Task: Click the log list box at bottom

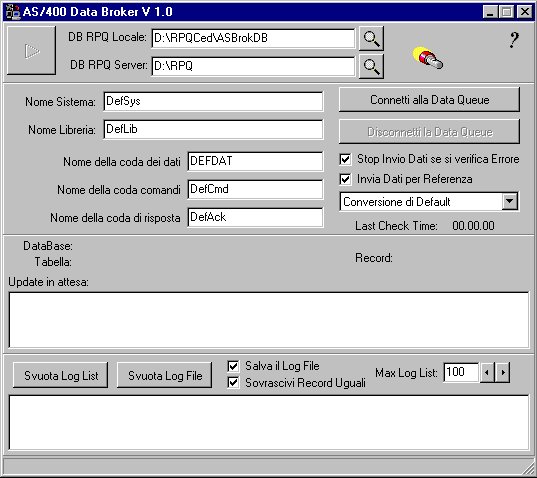Action: (x=269, y=423)
